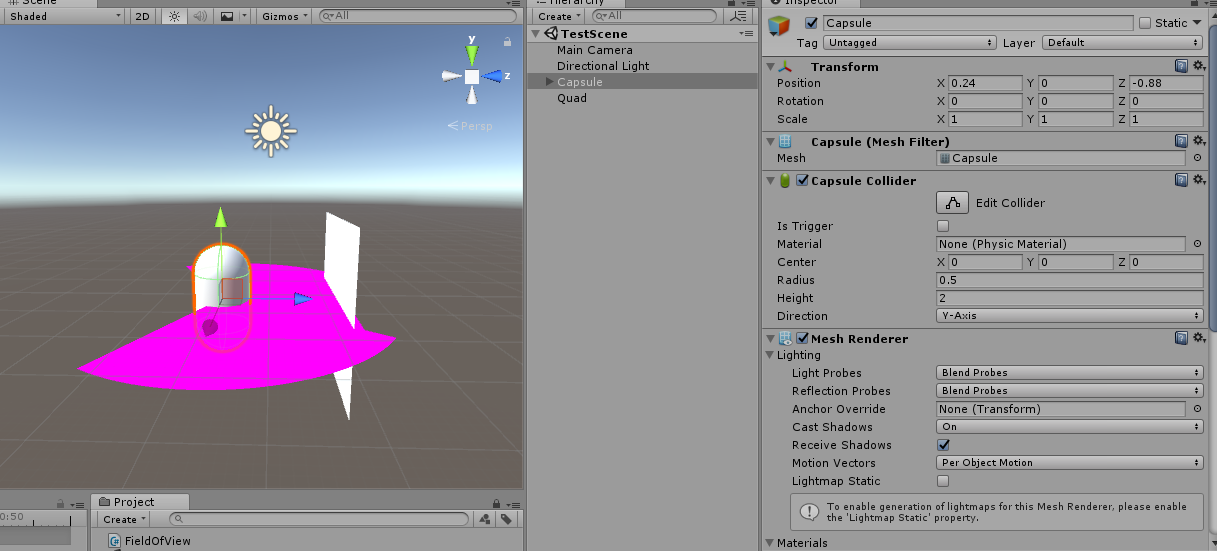Open Capsule Collider help reference icon
Viewport: 1217px width, 551px height.
pyautogui.click(x=1181, y=181)
